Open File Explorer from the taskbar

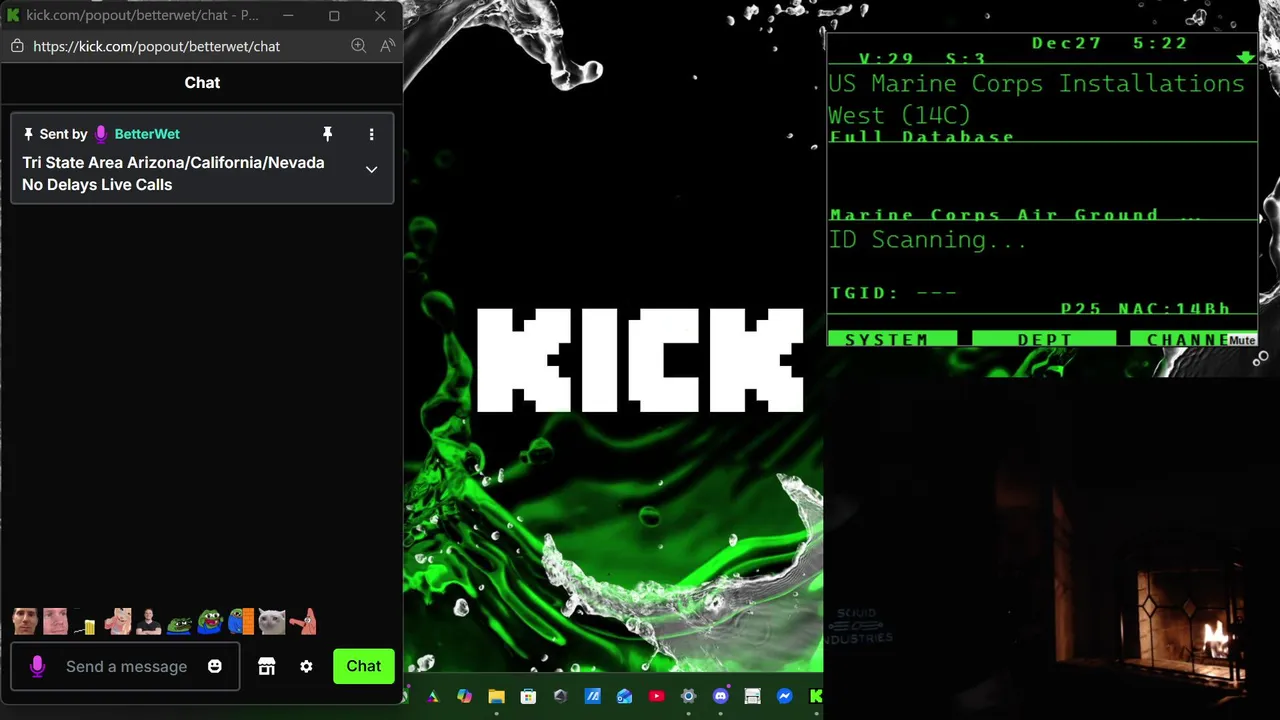click(x=496, y=696)
